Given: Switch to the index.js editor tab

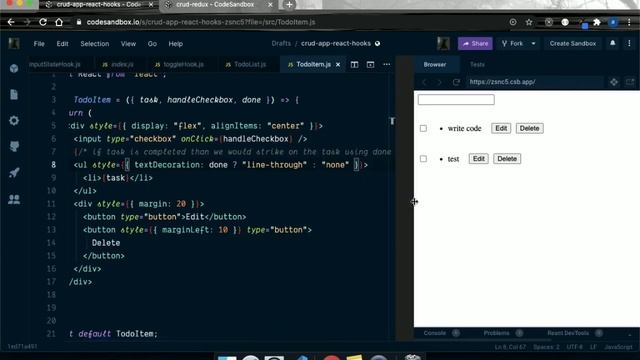Looking at the screenshot, I should [x=118, y=64].
